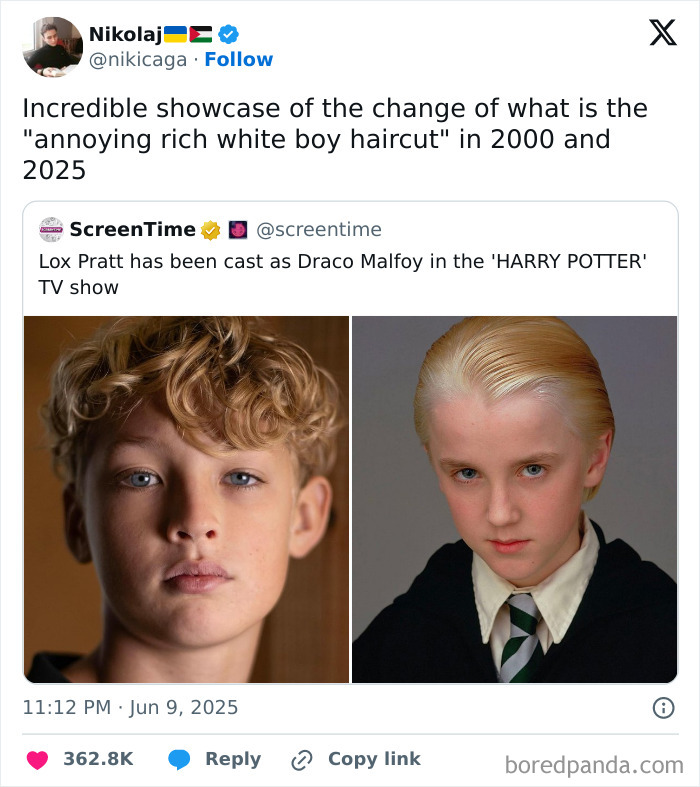This screenshot has width=700, height=787.
Task: Open the 11:12 PM Jun 9, 2025 timestamp
Action: [130, 708]
